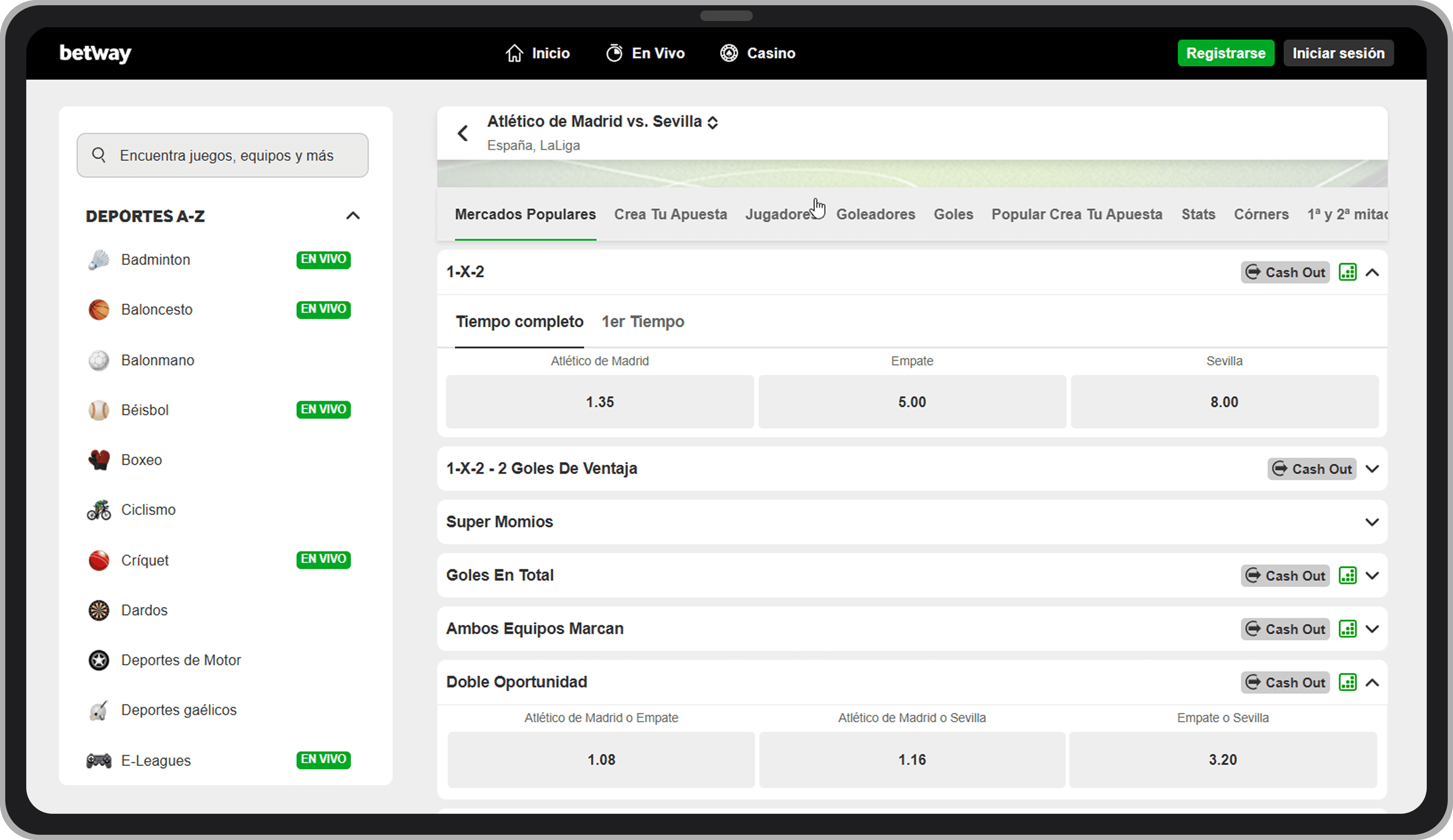The height and width of the screenshot is (840, 1453).
Task: Pick Atlético de Madrid o Empate 1.08
Action: [601, 759]
